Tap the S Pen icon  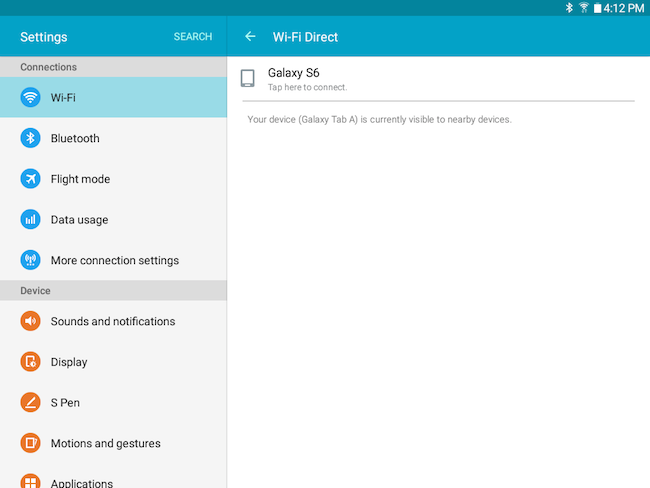[30, 402]
